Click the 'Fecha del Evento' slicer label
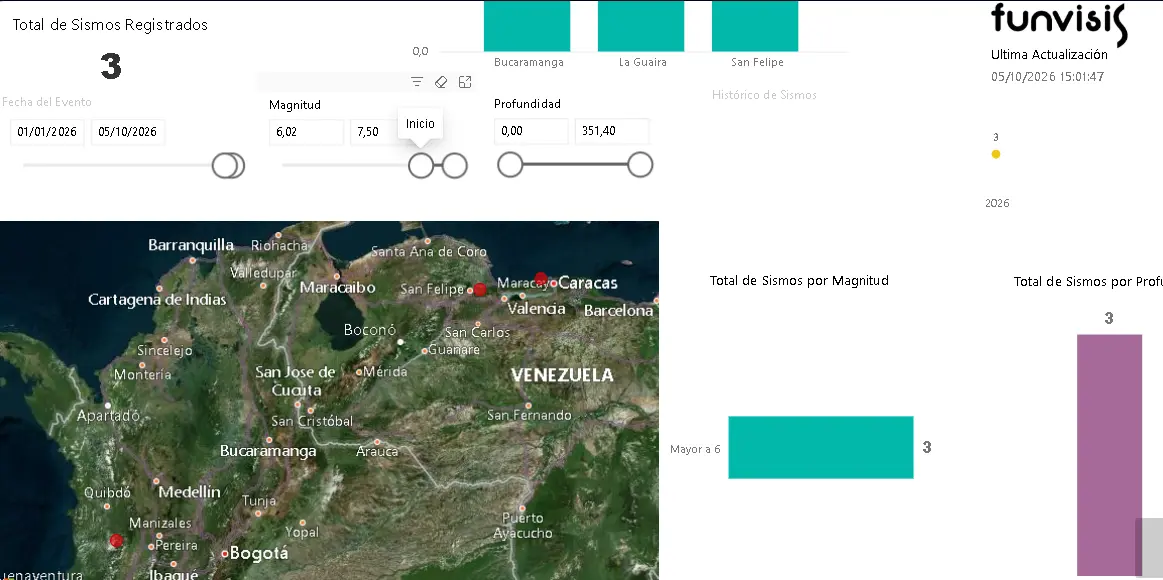 [x=47, y=102]
